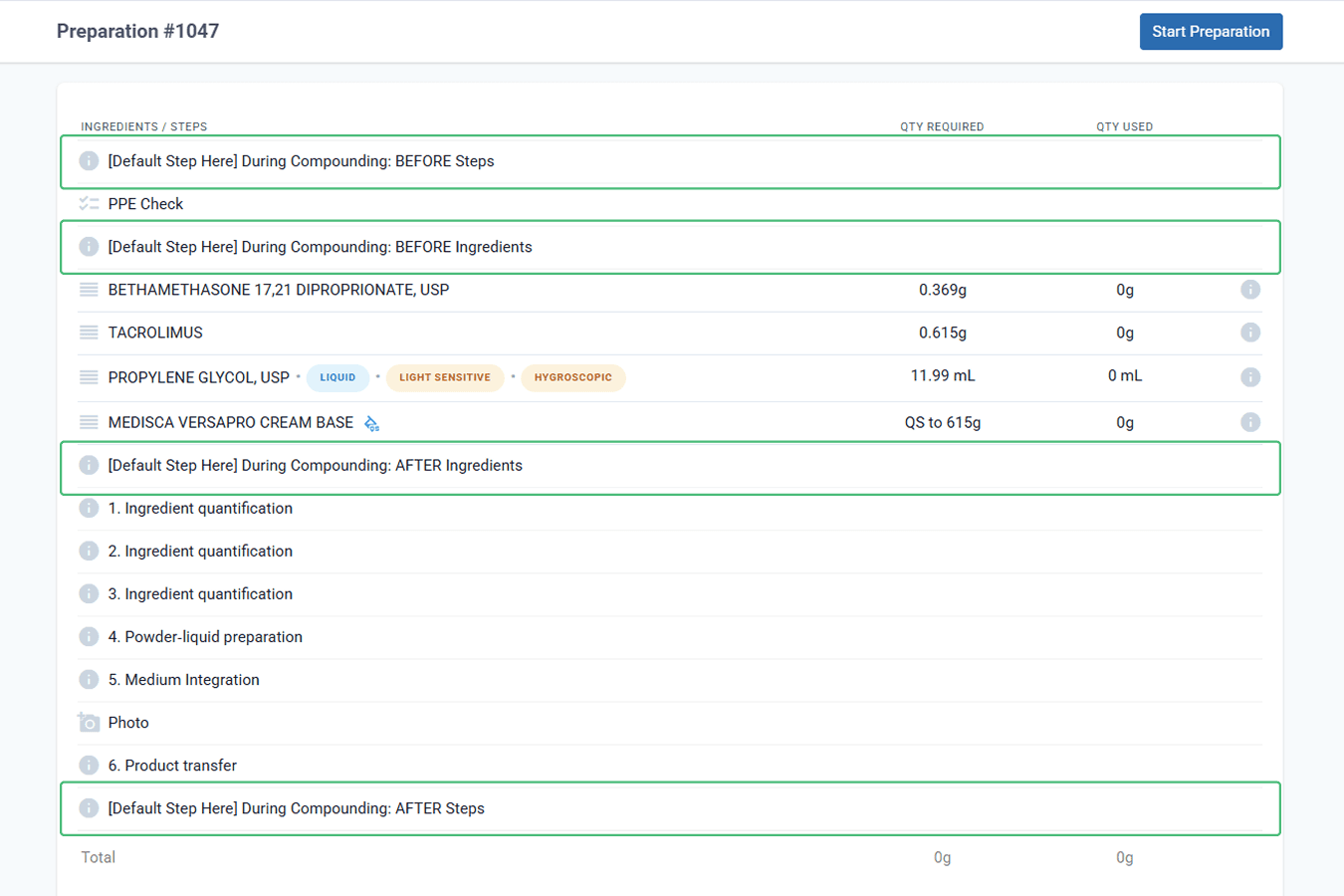Click the QTY REQUIRED column header
Screen dimensions: 1344x896
[942, 126]
